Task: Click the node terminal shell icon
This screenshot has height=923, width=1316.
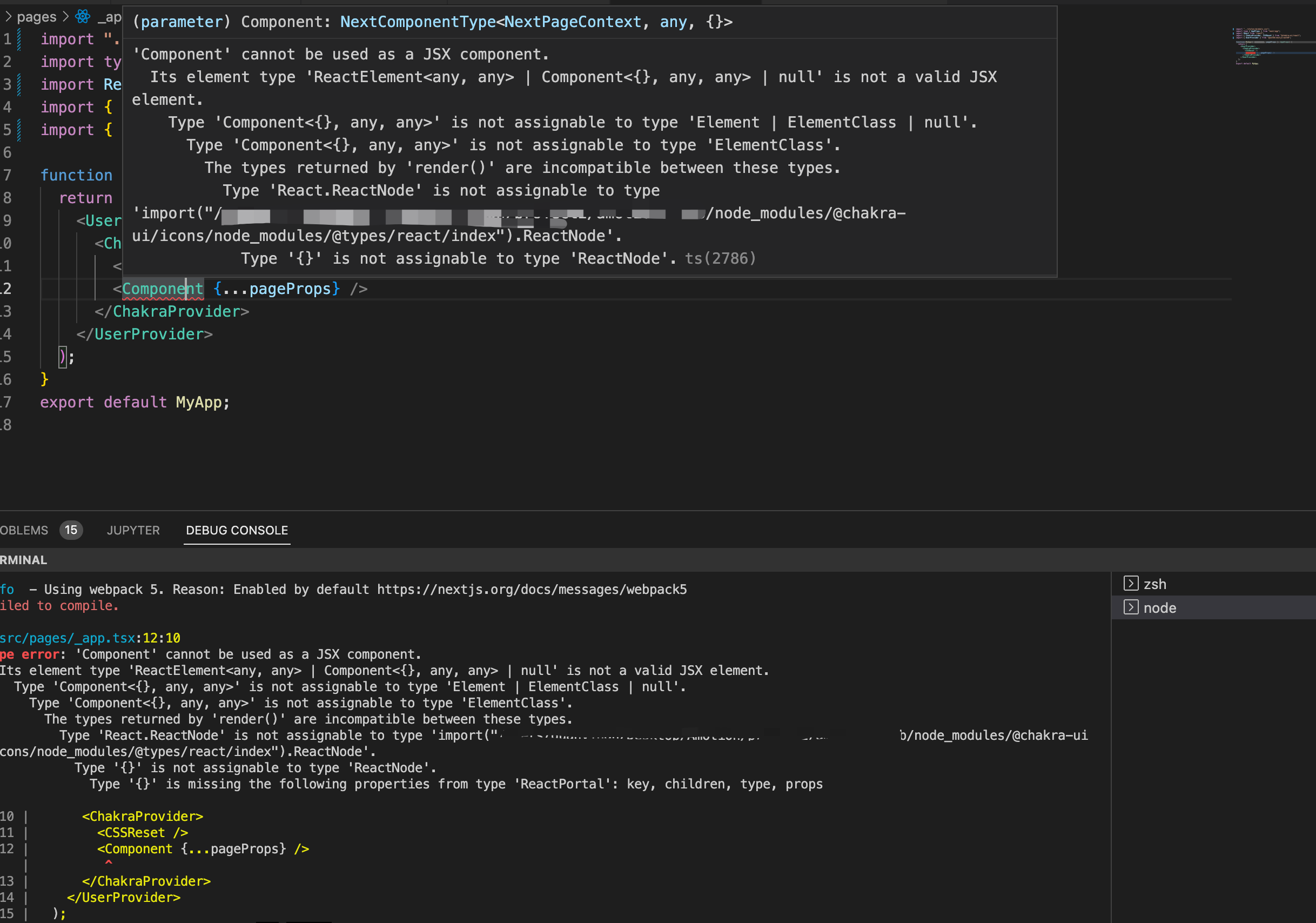Action: (x=1130, y=608)
